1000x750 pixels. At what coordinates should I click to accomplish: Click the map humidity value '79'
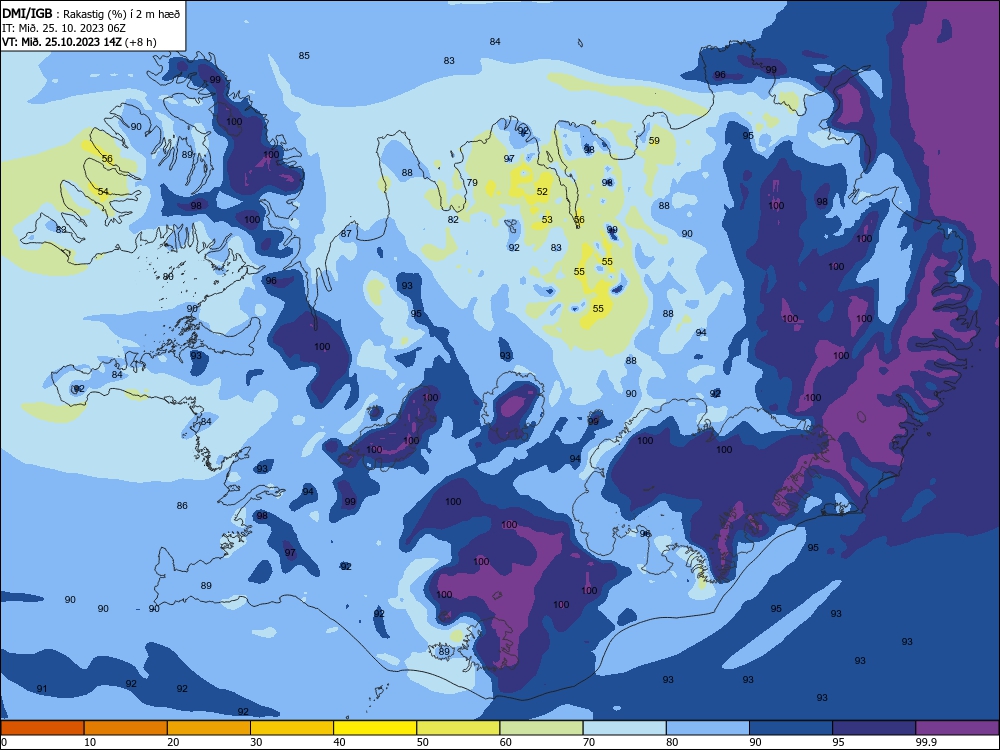[472, 182]
